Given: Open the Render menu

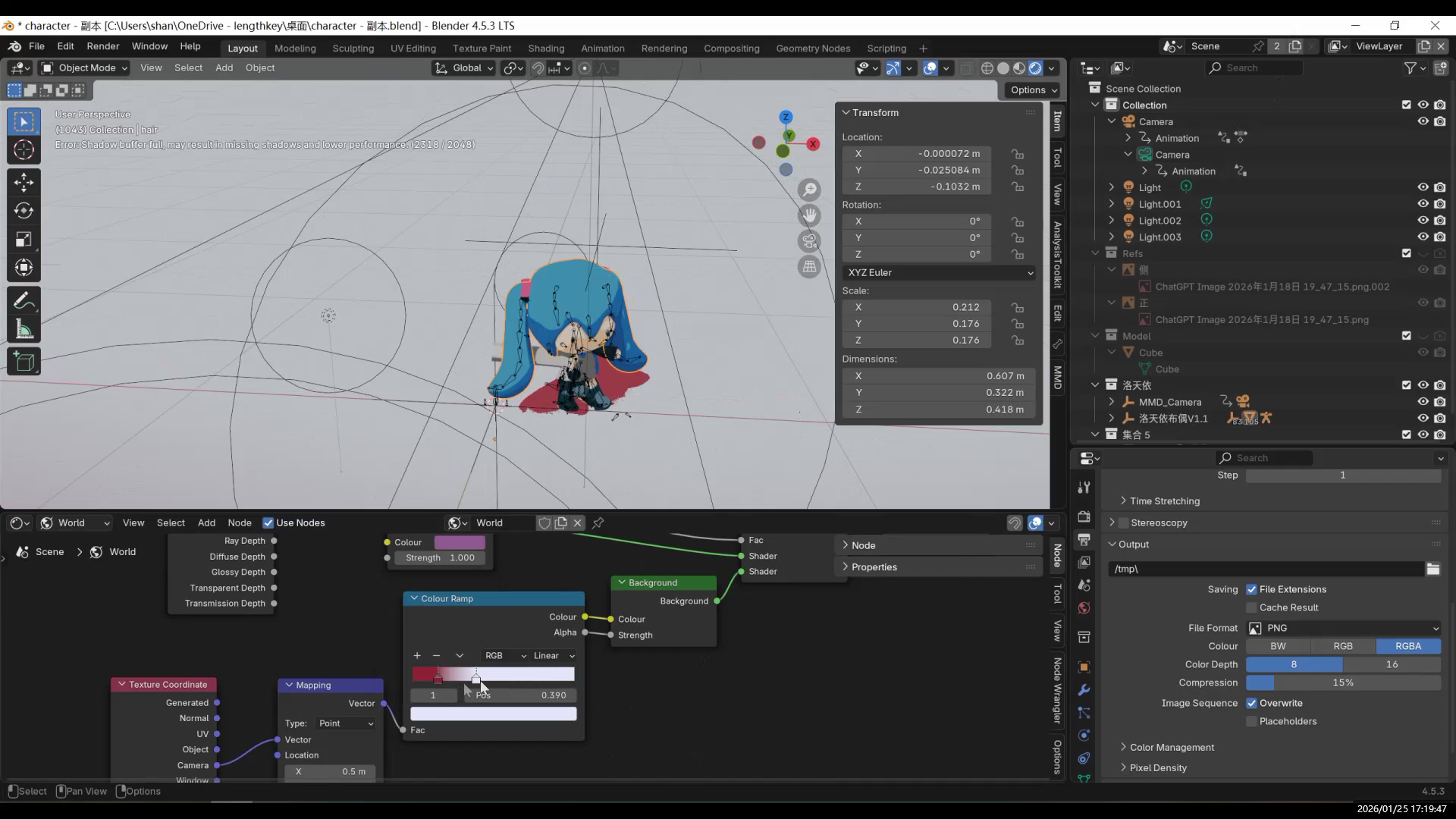Looking at the screenshot, I should pyautogui.click(x=102, y=46).
